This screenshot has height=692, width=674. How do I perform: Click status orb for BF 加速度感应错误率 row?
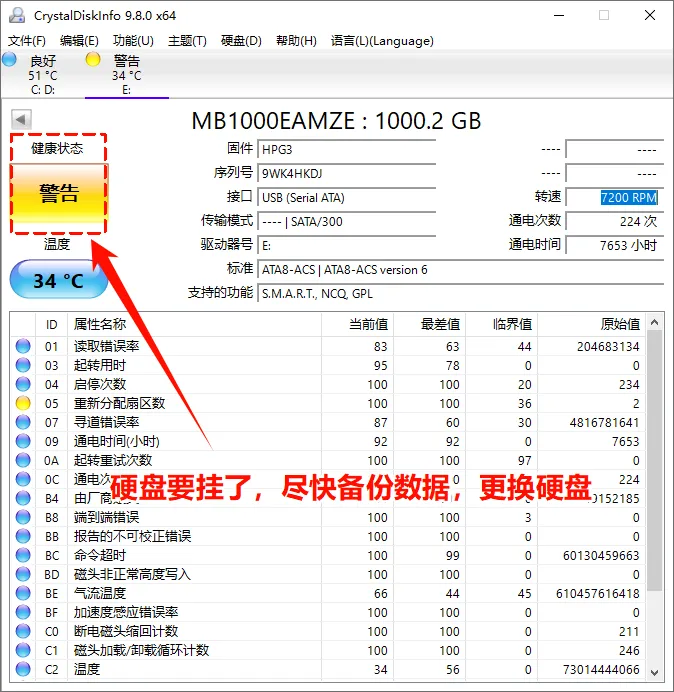click(23, 612)
